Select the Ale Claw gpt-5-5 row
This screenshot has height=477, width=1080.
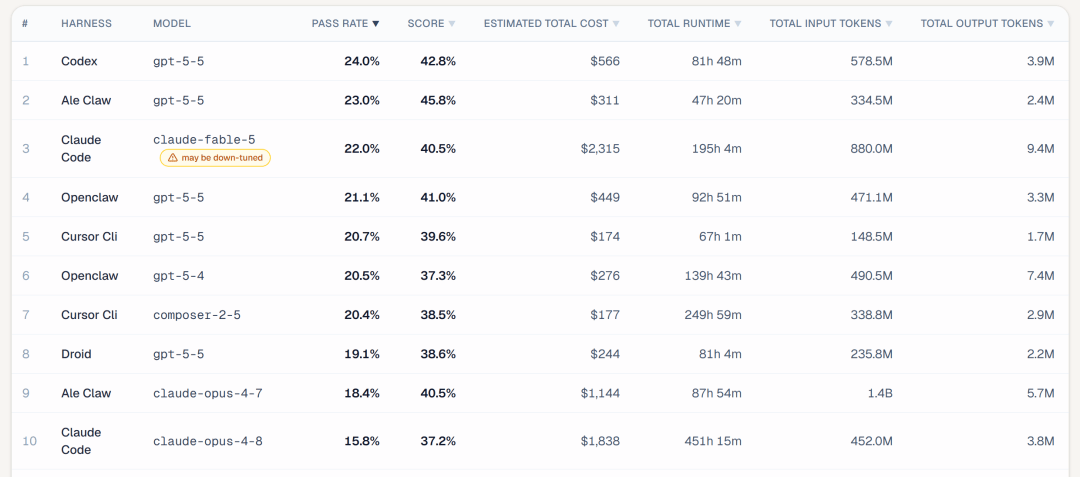[x=540, y=100]
